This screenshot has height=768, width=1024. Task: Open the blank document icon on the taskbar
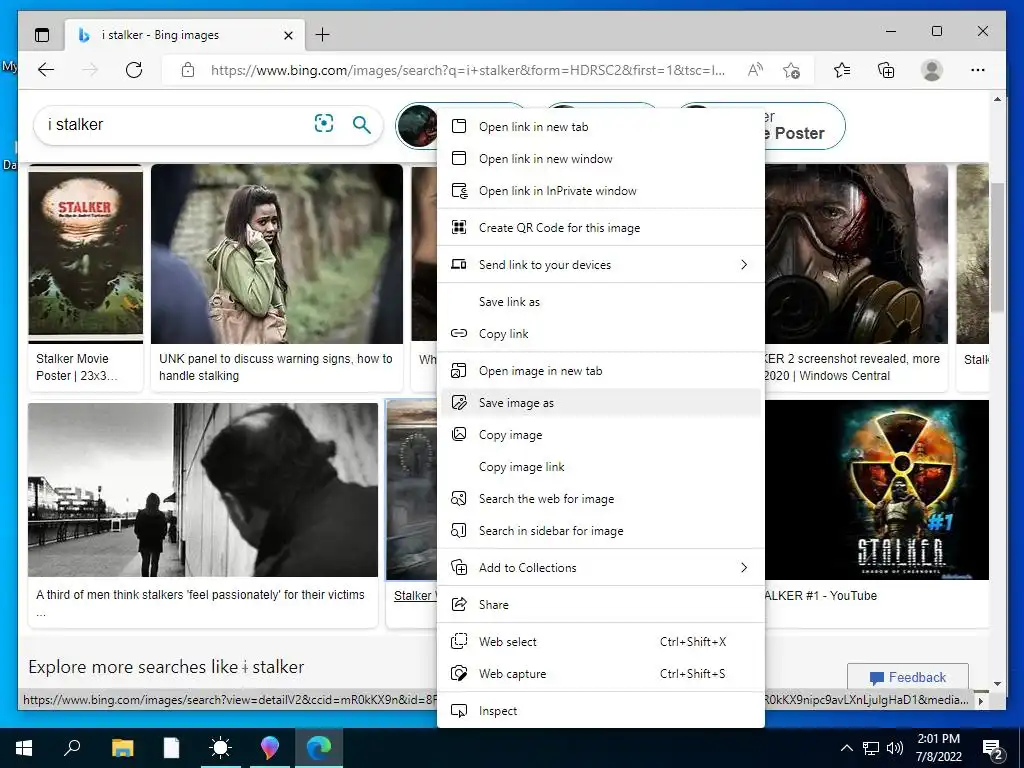coord(171,748)
